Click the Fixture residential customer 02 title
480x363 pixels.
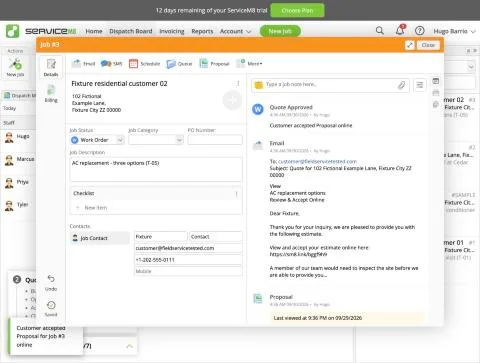coord(119,83)
